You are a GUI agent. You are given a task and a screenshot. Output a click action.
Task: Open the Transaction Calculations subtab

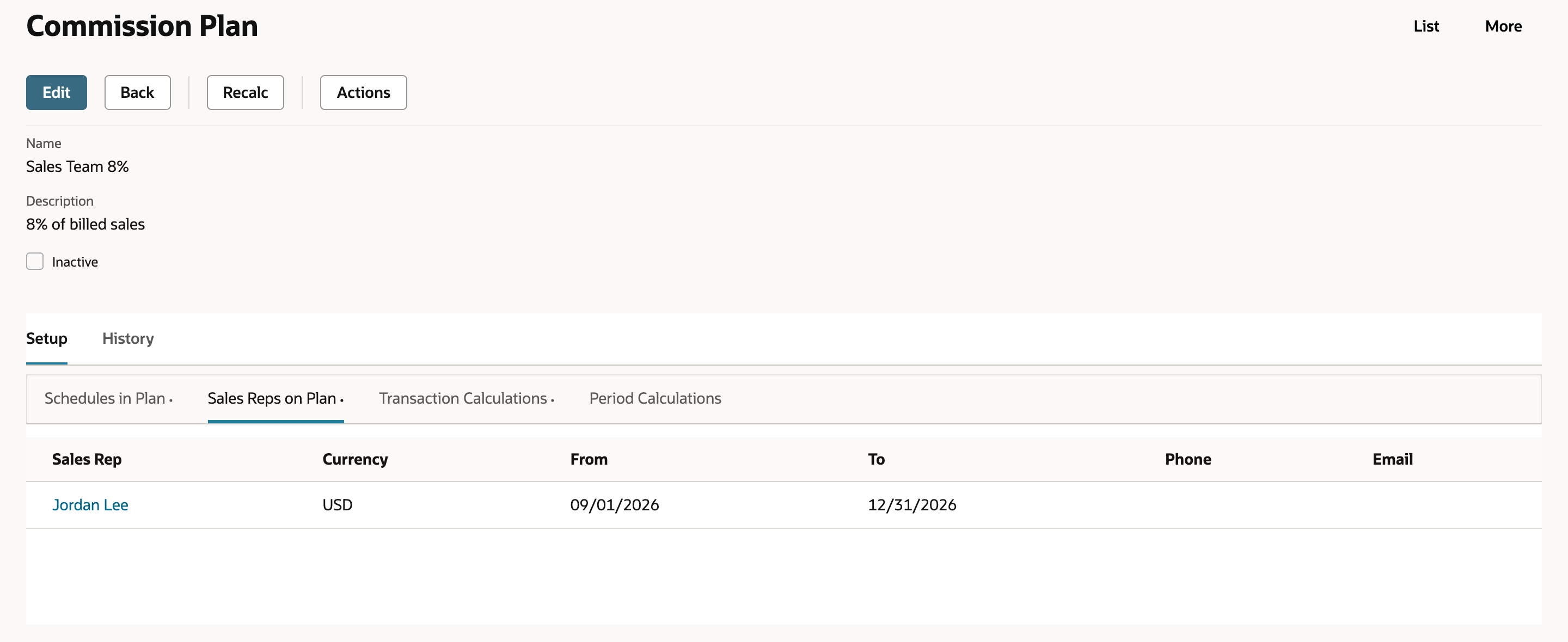tap(466, 399)
